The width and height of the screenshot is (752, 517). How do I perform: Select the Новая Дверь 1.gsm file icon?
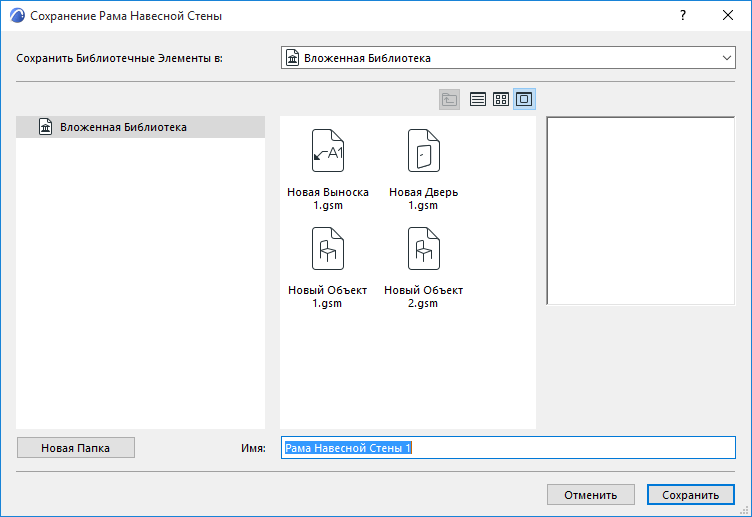(x=423, y=151)
